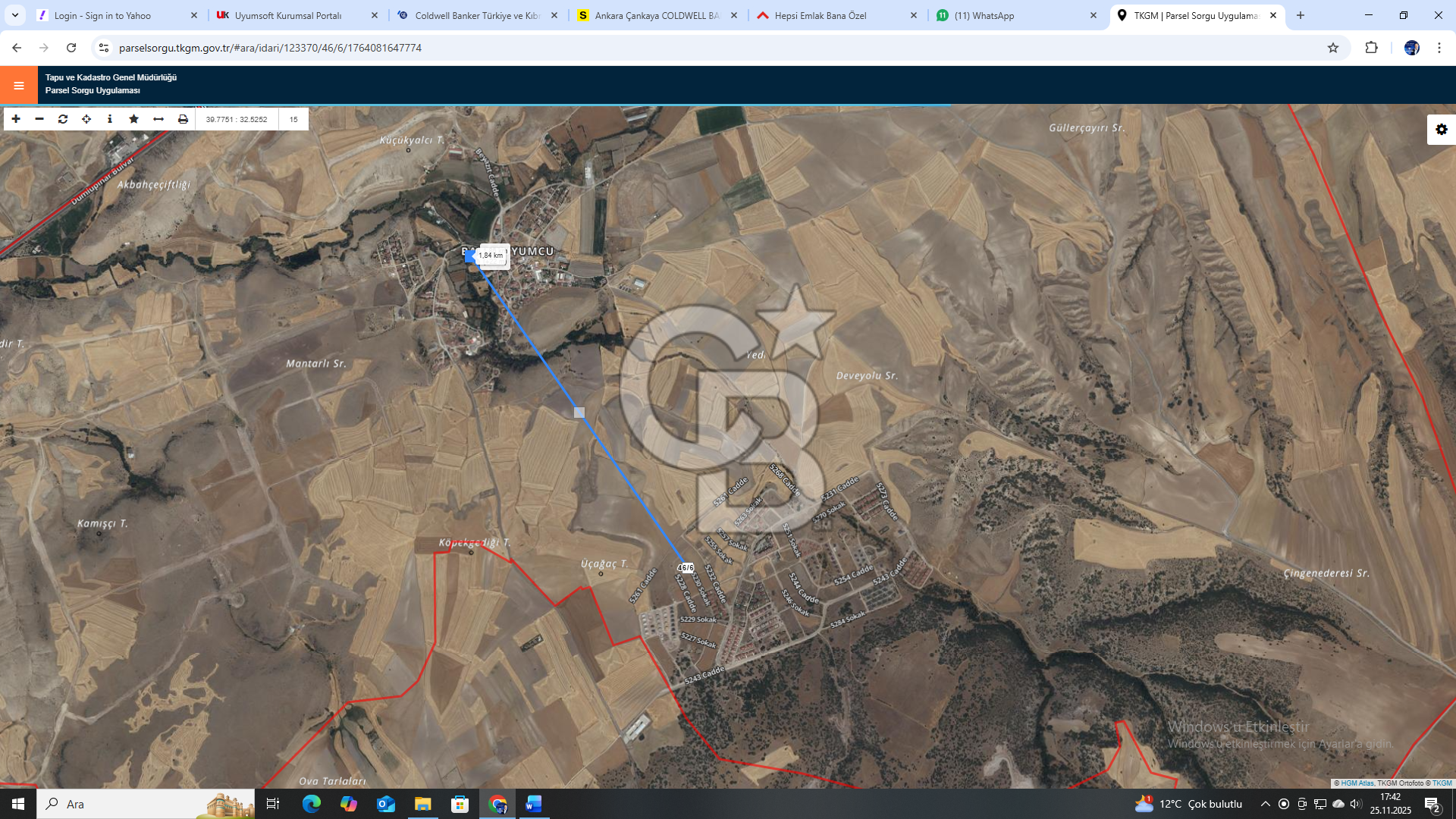
Task: Click the star favorites tool
Action: [x=134, y=119]
